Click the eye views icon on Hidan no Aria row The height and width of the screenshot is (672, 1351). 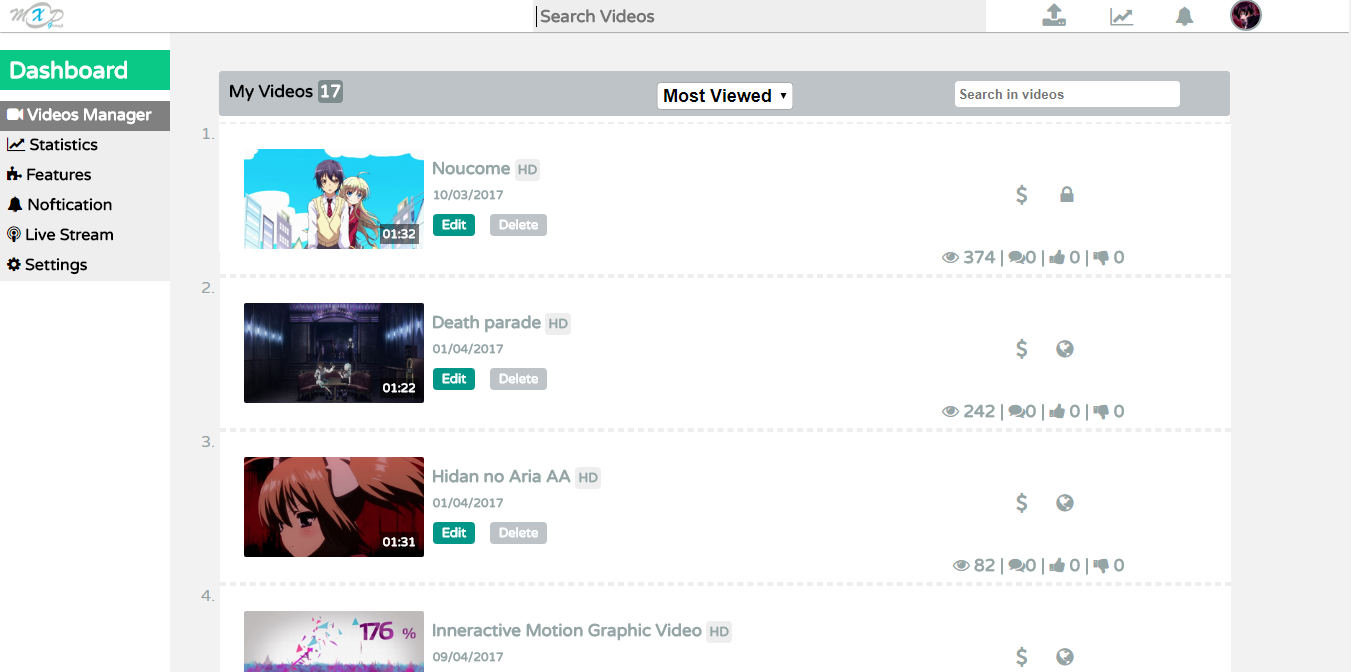(x=962, y=566)
